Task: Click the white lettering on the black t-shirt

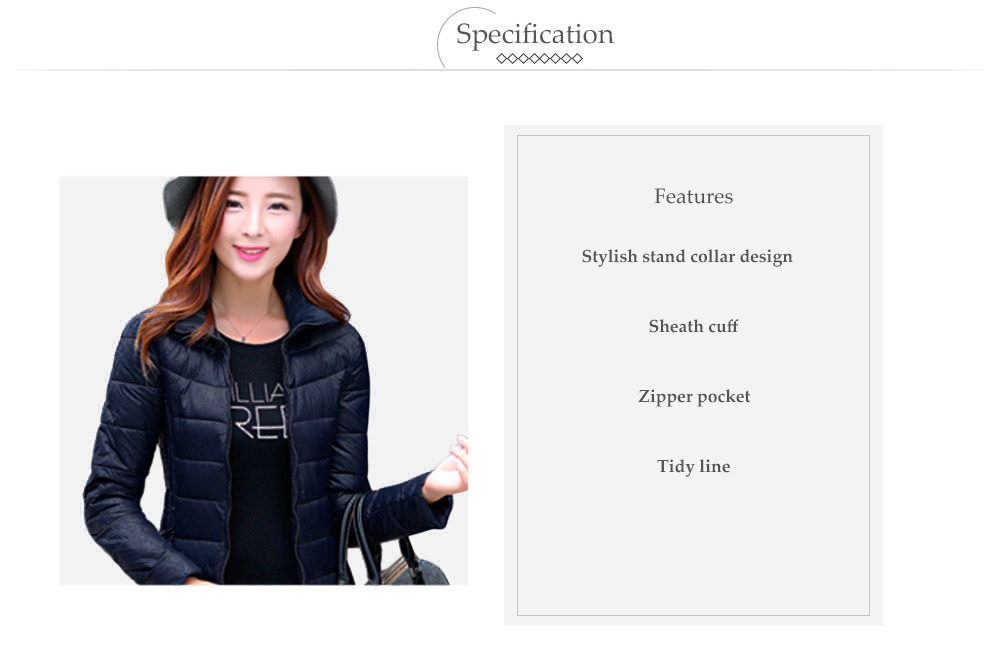Action: click(x=259, y=410)
